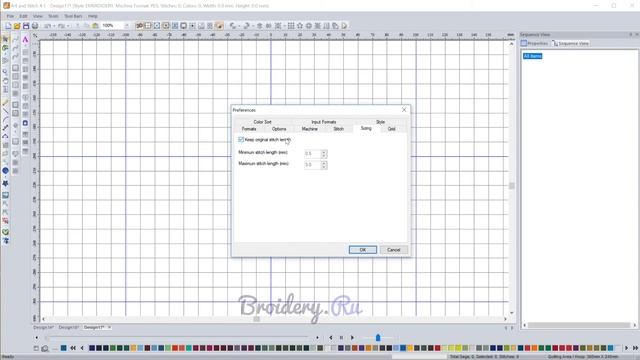This screenshot has width=640, height=360.
Task: Click Maximum stitch length spinner arrows
Action: 324,165
